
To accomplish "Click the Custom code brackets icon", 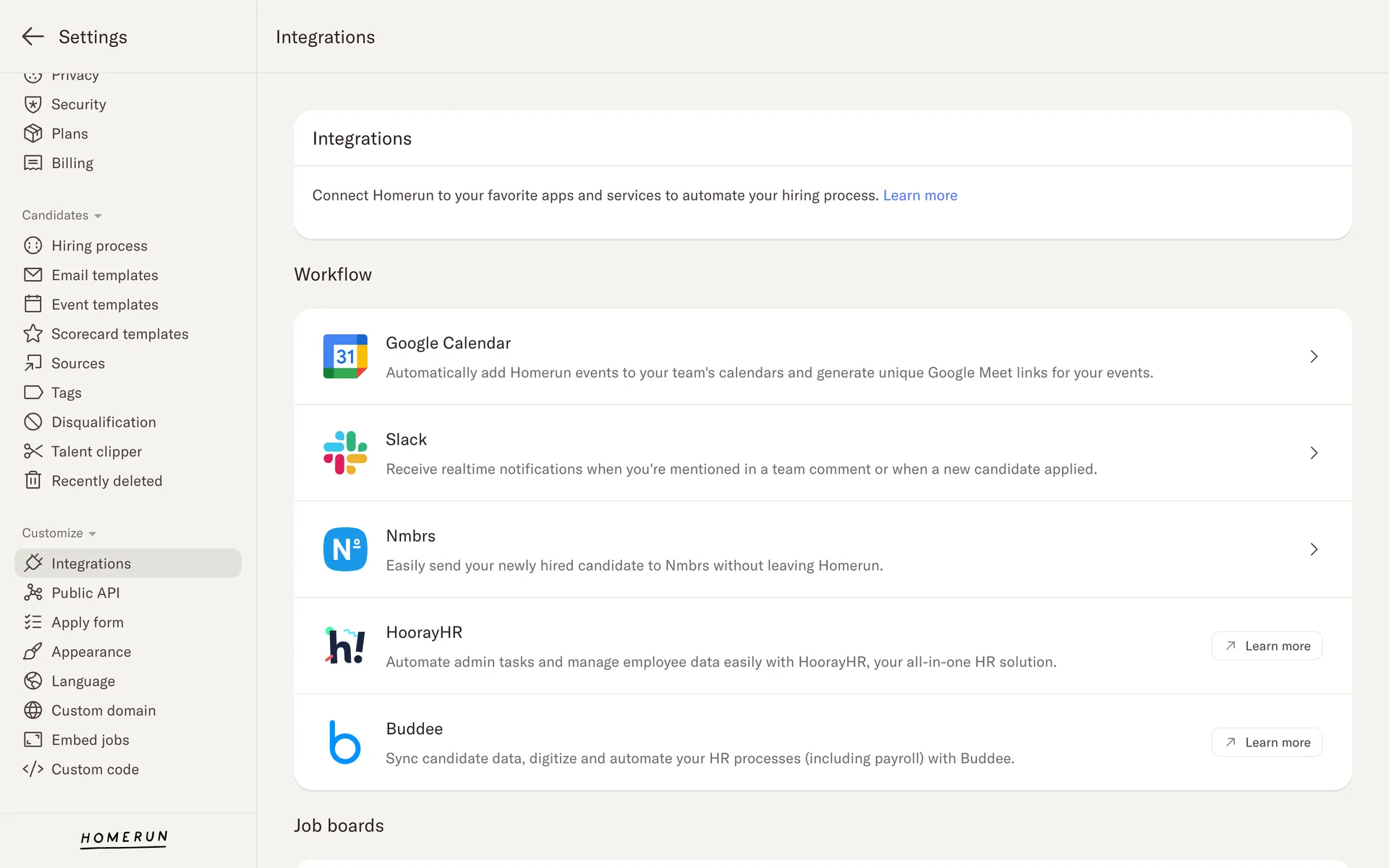I will (x=33, y=769).
